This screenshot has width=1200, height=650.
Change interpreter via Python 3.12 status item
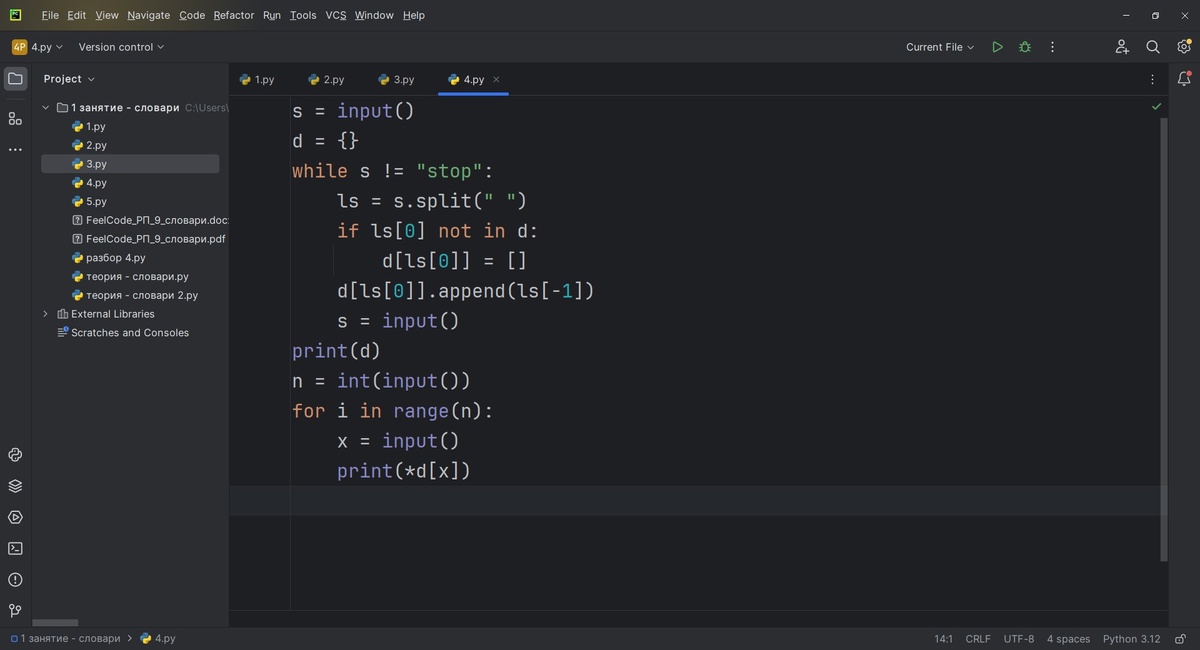[1131, 637]
